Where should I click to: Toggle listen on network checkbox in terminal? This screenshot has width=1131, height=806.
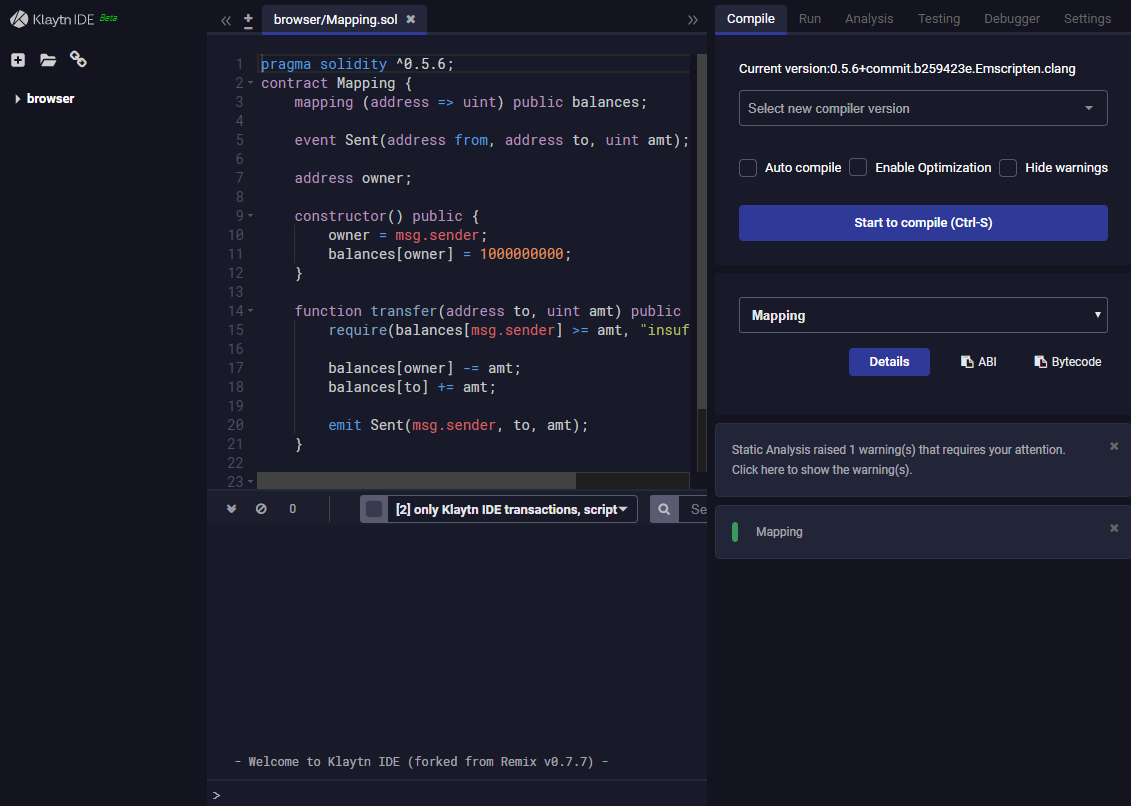click(374, 509)
